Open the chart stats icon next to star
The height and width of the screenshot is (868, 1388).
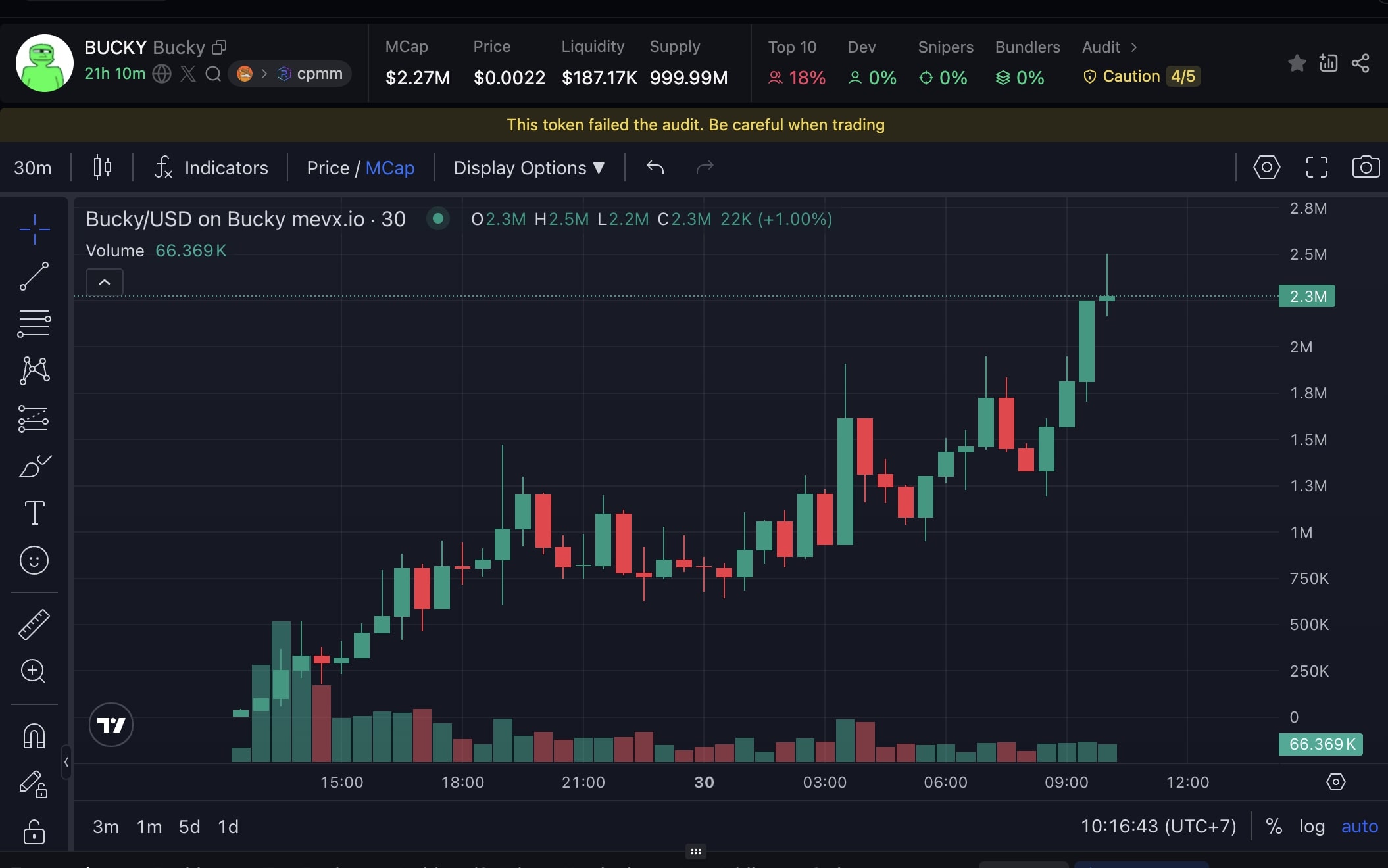click(x=1329, y=63)
